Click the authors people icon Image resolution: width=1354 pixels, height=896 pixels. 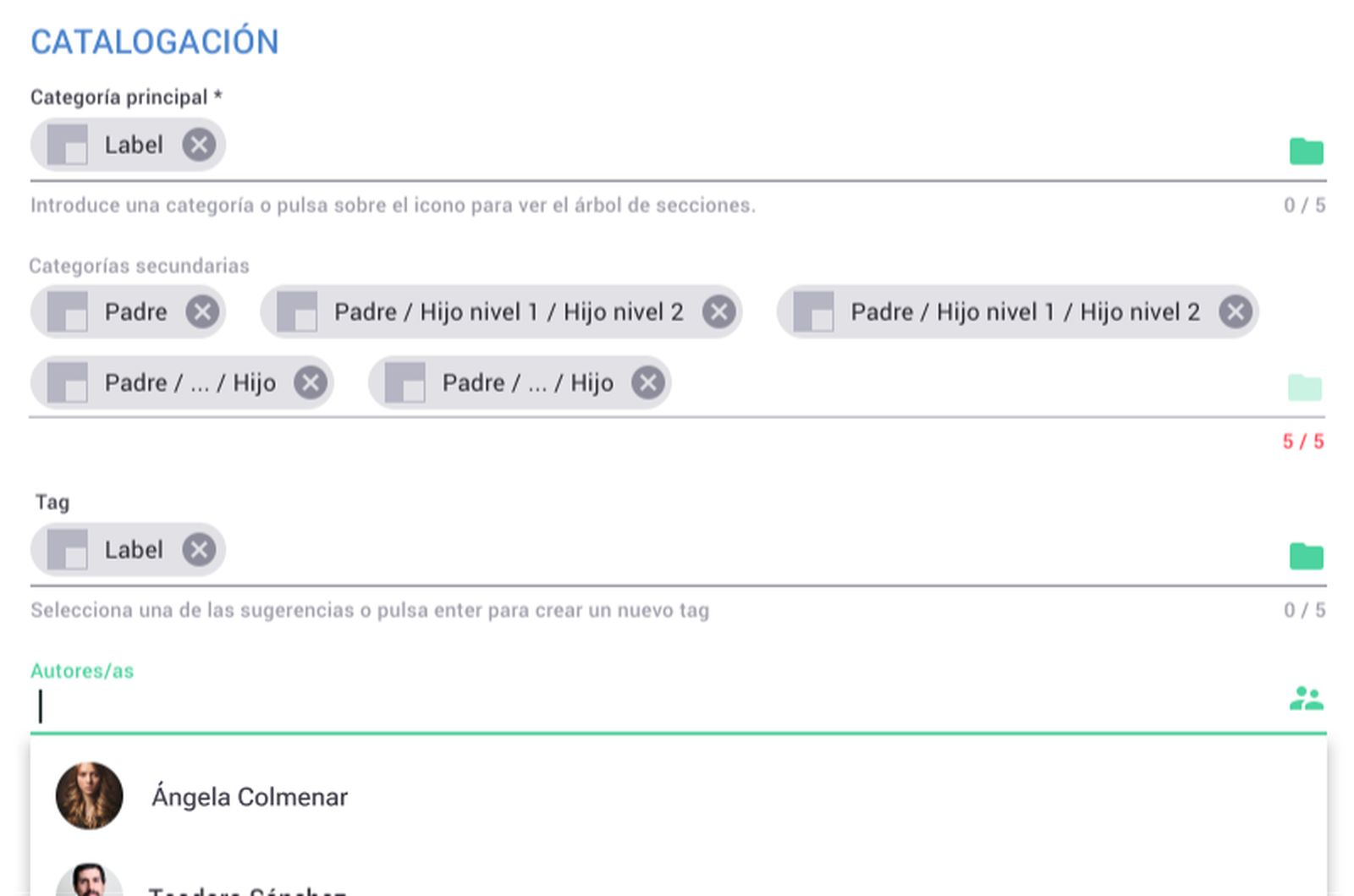coord(1306,699)
